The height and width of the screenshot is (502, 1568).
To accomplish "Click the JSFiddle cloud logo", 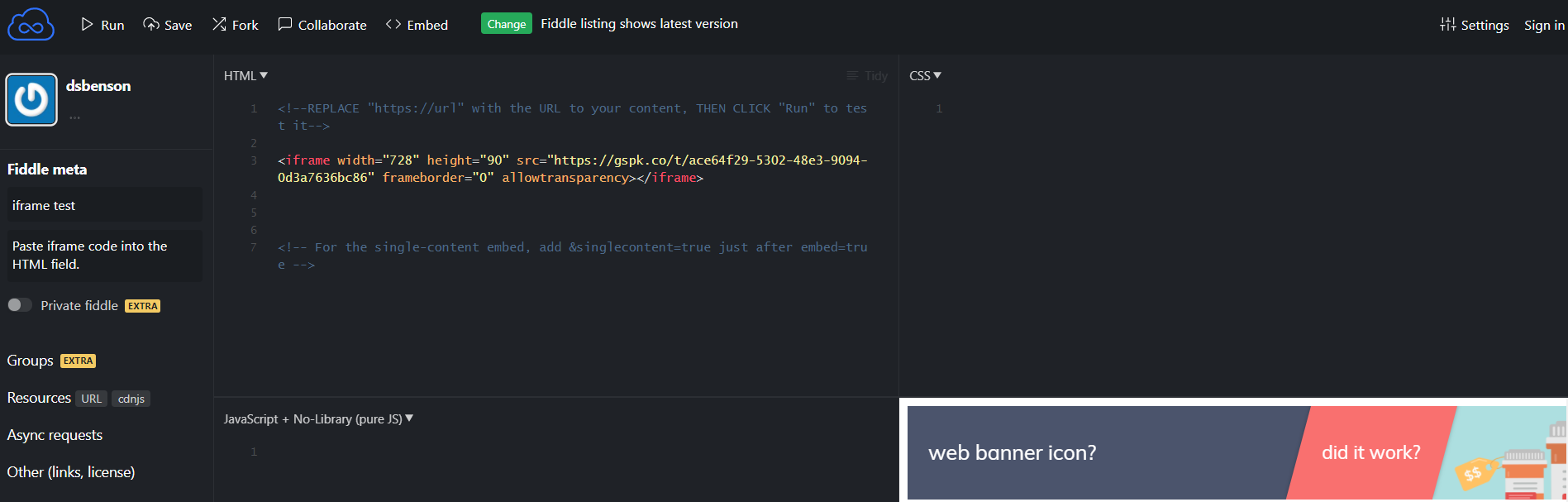I will pyautogui.click(x=31, y=25).
